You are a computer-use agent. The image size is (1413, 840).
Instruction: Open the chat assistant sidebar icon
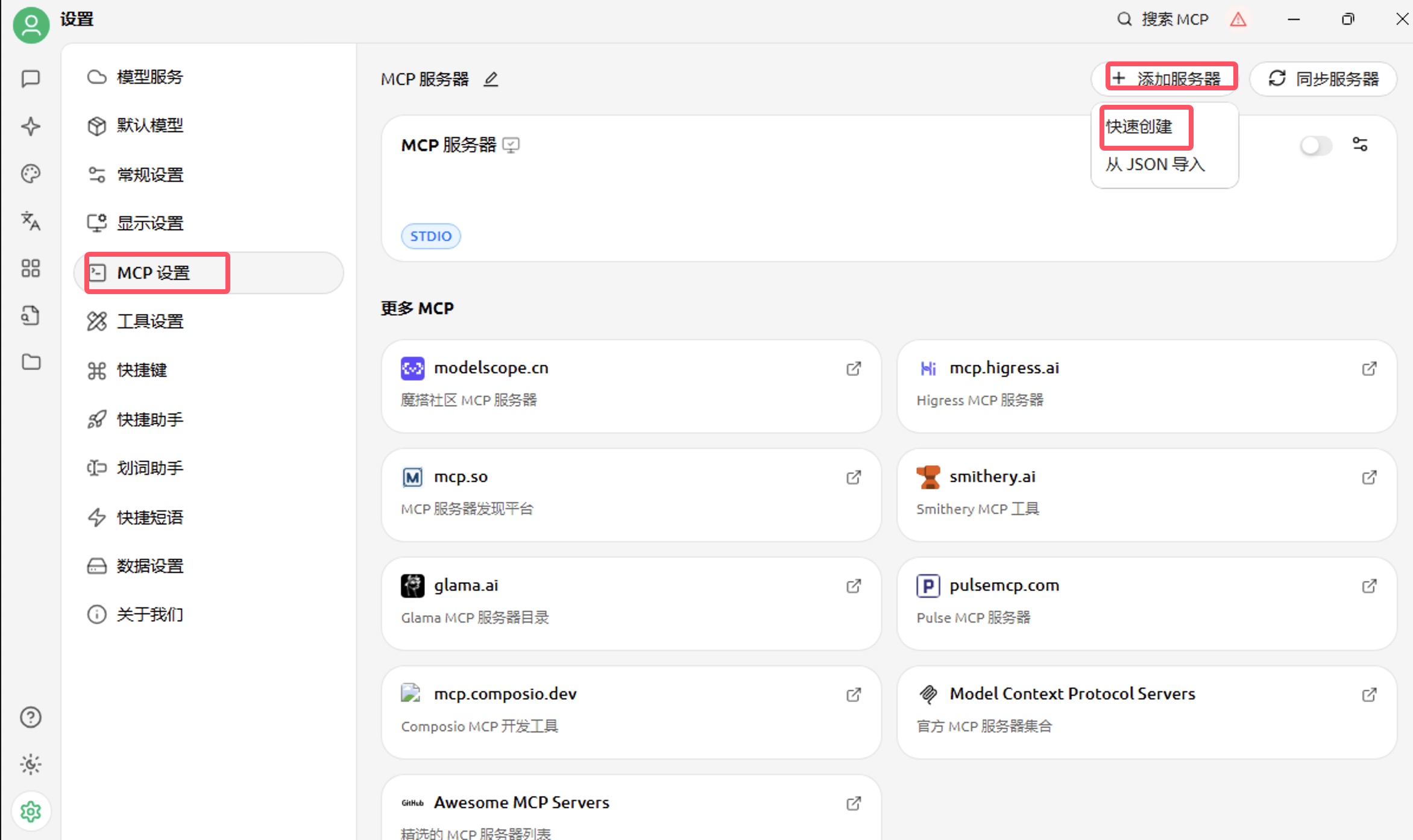click(x=31, y=78)
